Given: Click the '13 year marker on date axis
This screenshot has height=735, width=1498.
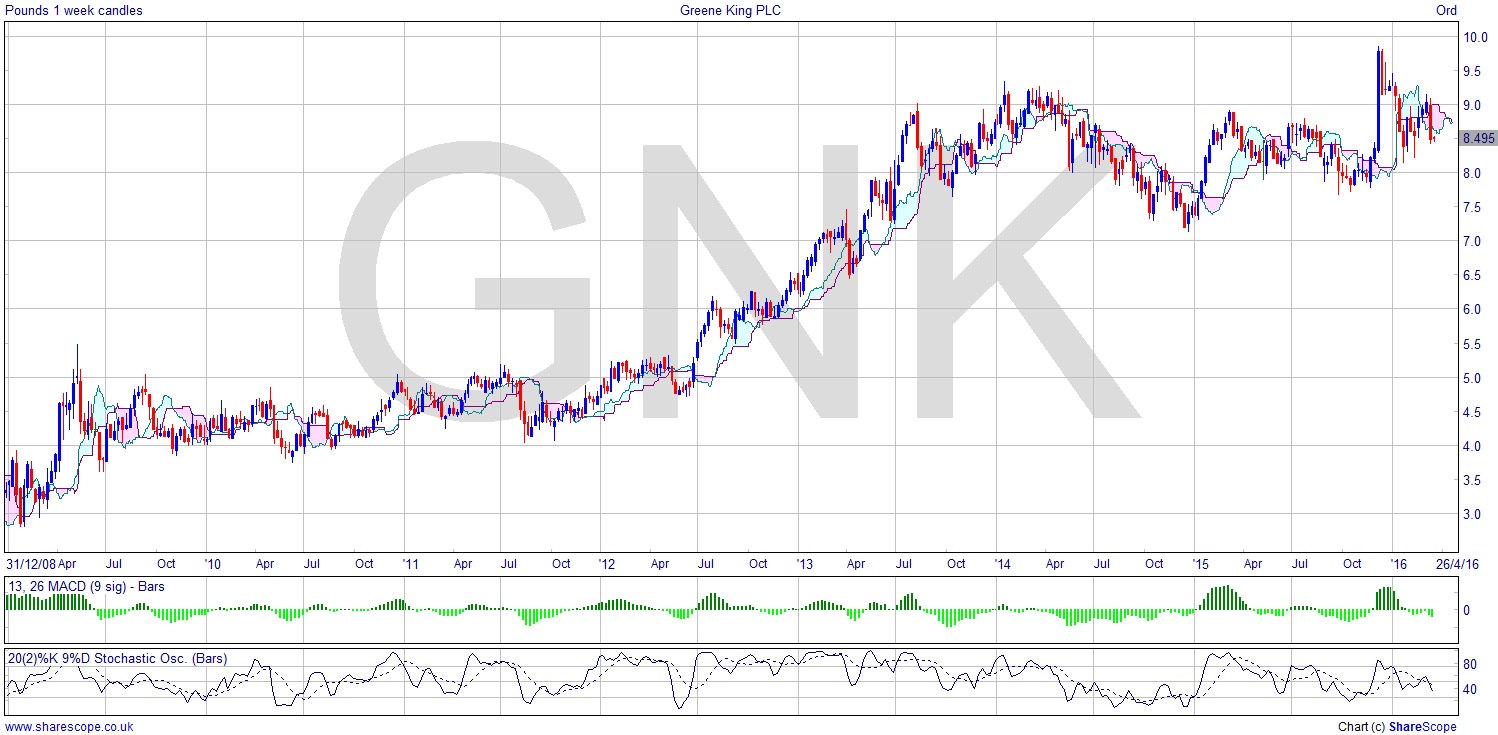Looking at the screenshot, I should click(806, 563).
